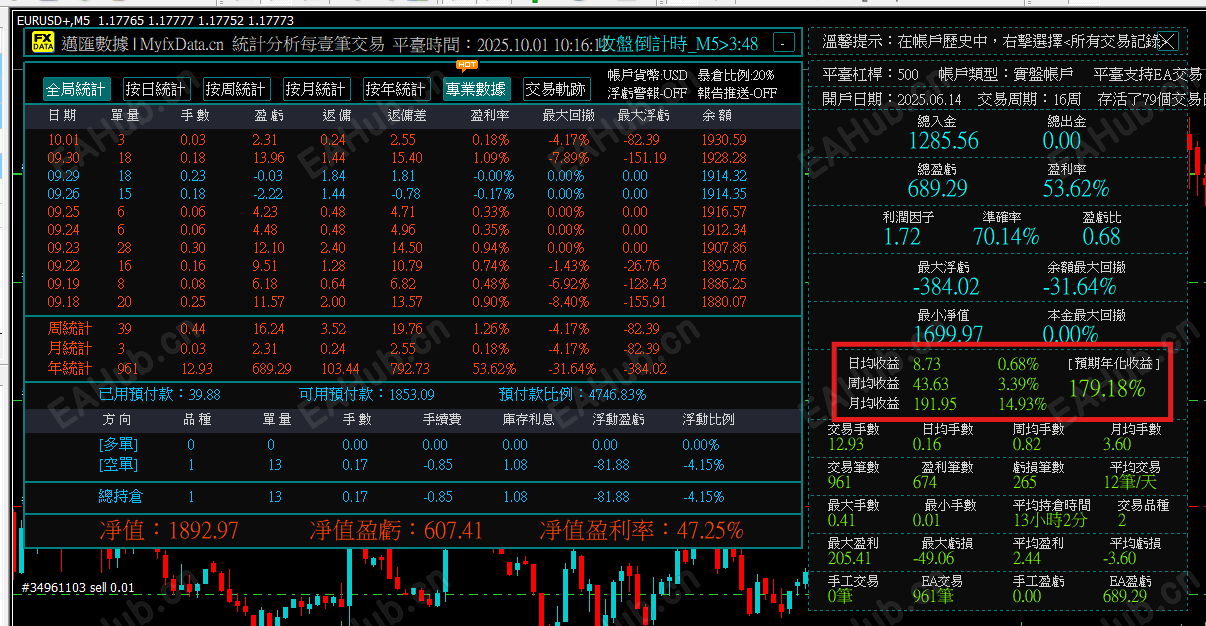Click the 淨值盈利率：47.25% text
The height and width of the screenshot is (626, 1206).
tap(641, 530)
